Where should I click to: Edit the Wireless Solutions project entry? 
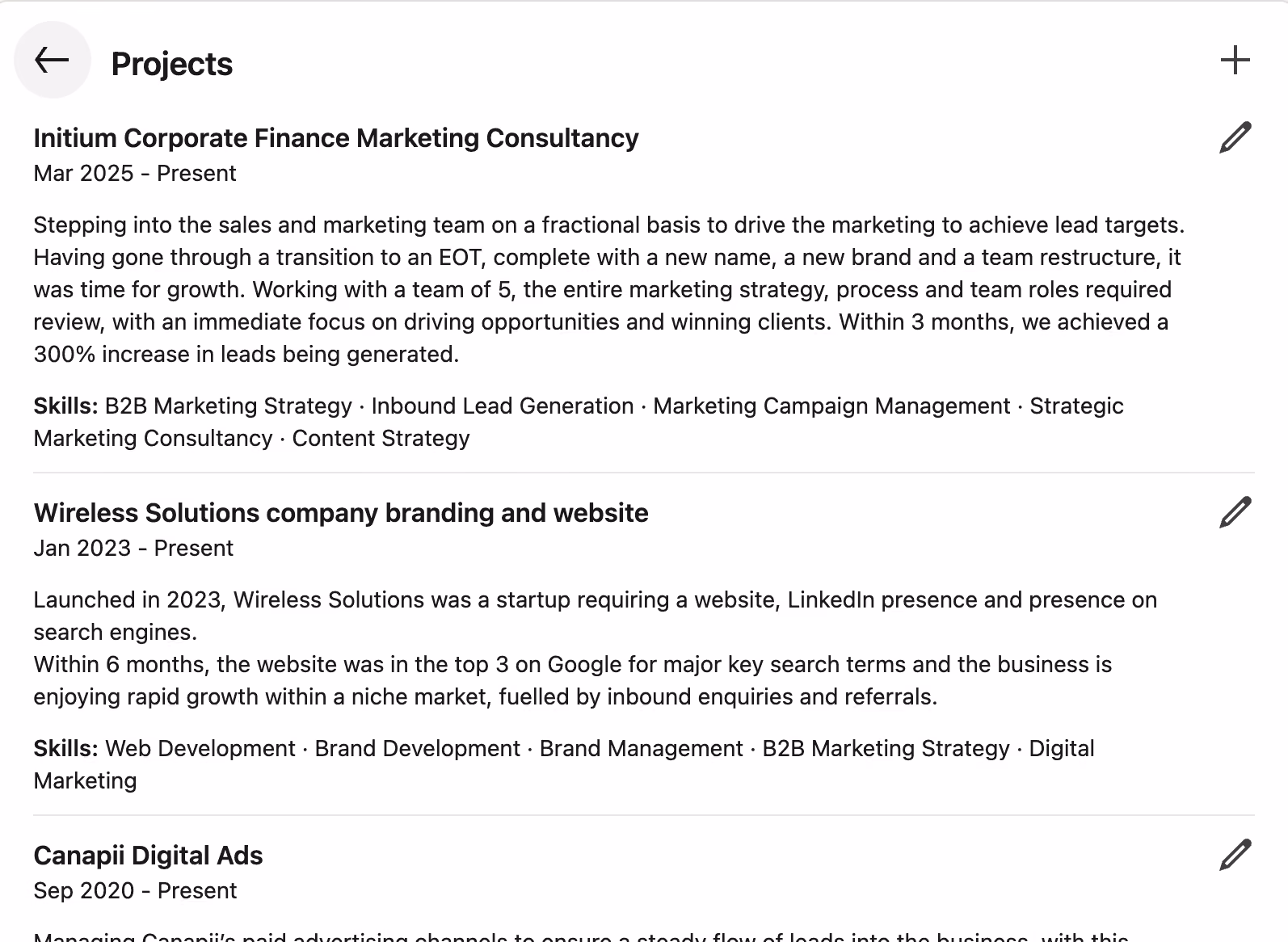point(1235,512)
